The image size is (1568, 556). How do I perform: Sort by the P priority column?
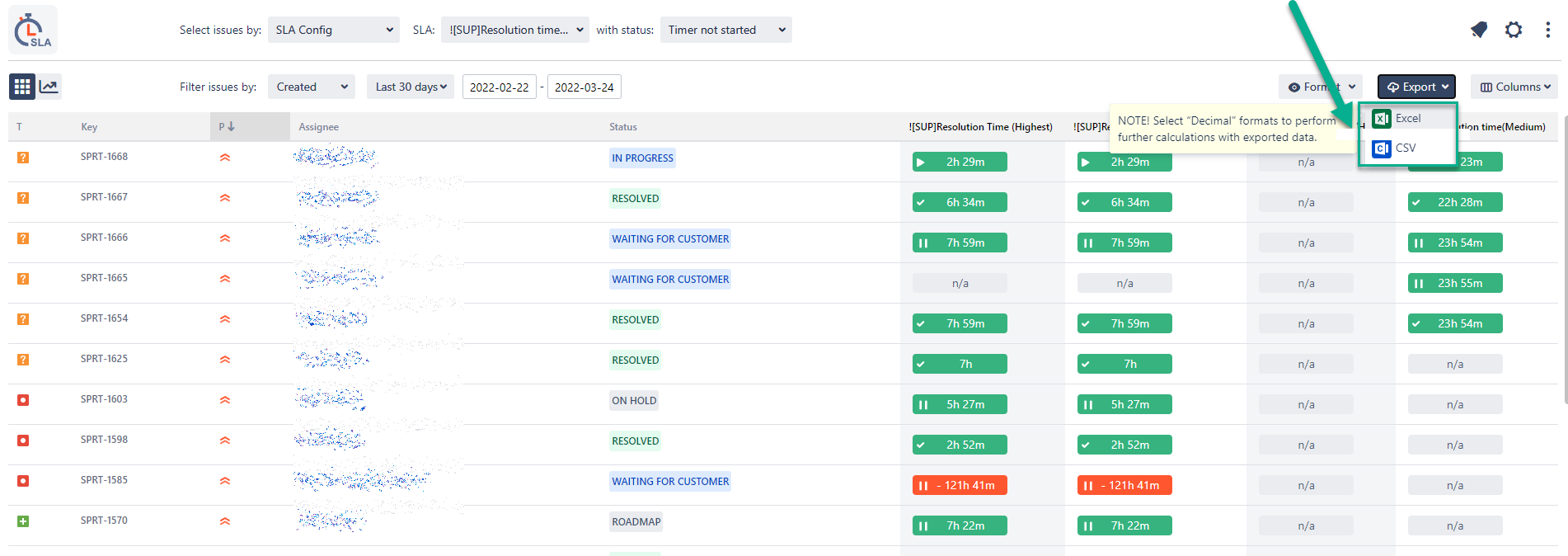(x=249, y=126)
